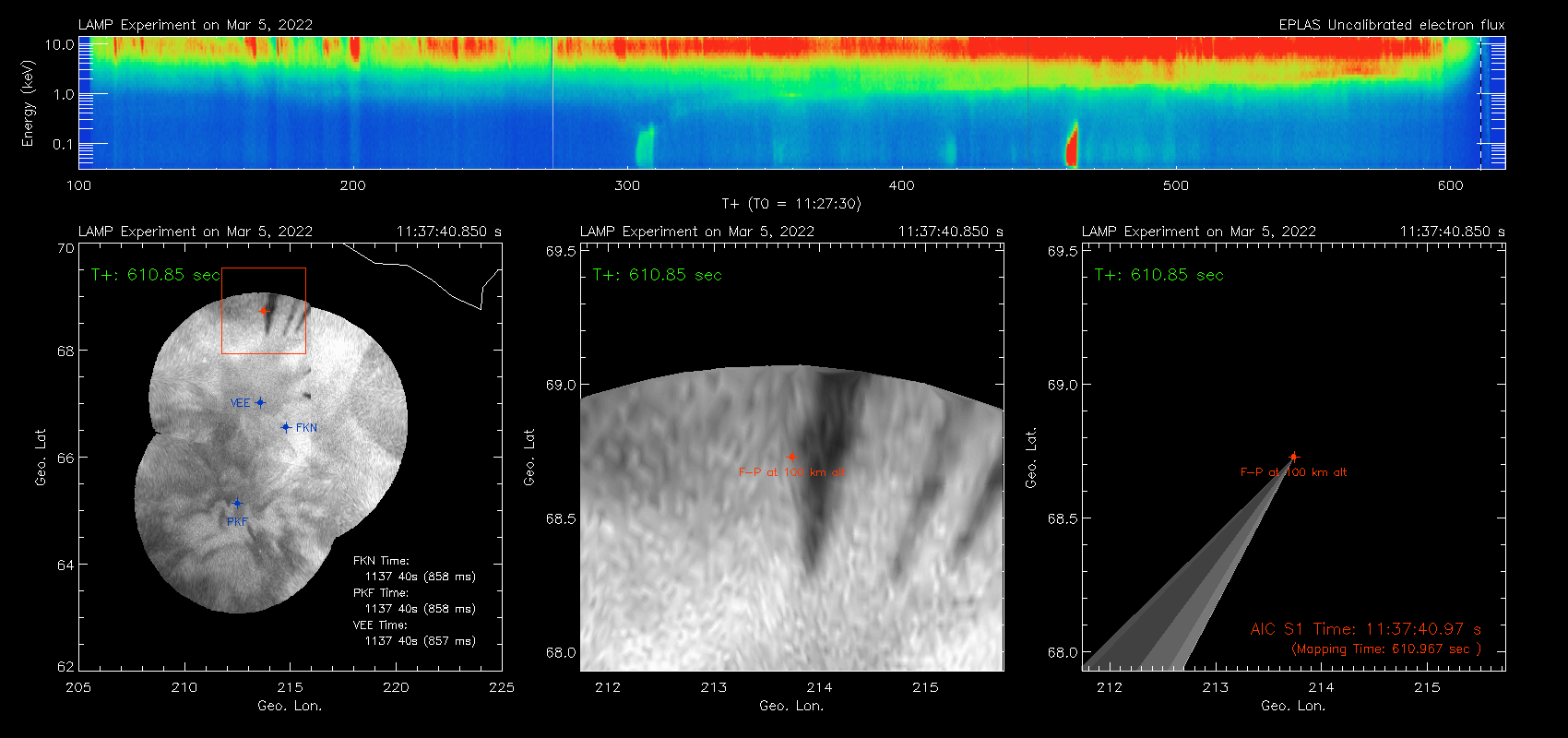This screenshot has height=738, width=1568.
Task: Click the 'EPLAS Uncalibrated electron flux' title
Action: [1392, 25]
